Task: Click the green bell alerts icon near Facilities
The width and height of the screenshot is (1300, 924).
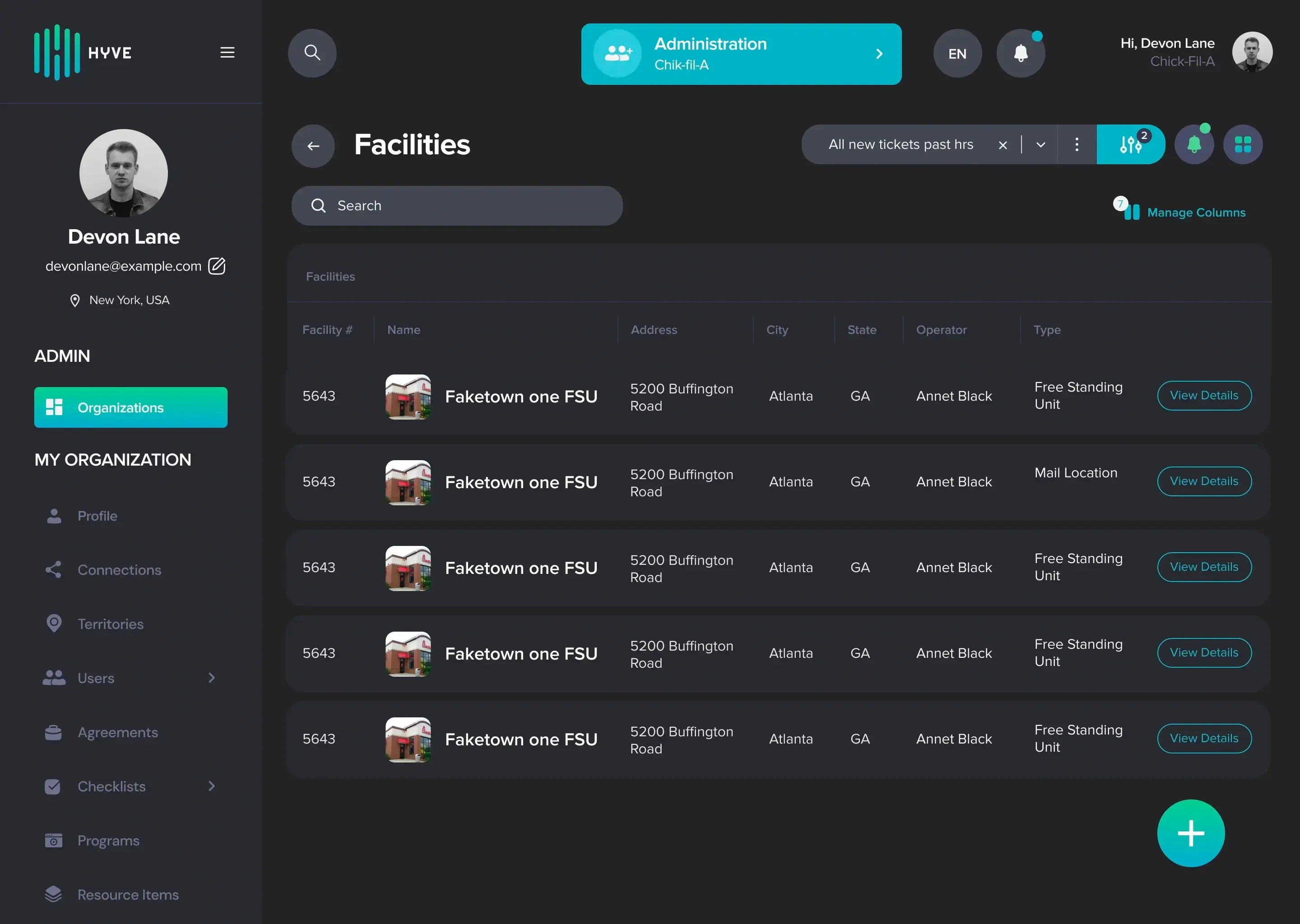Action: coord(1194,144)
